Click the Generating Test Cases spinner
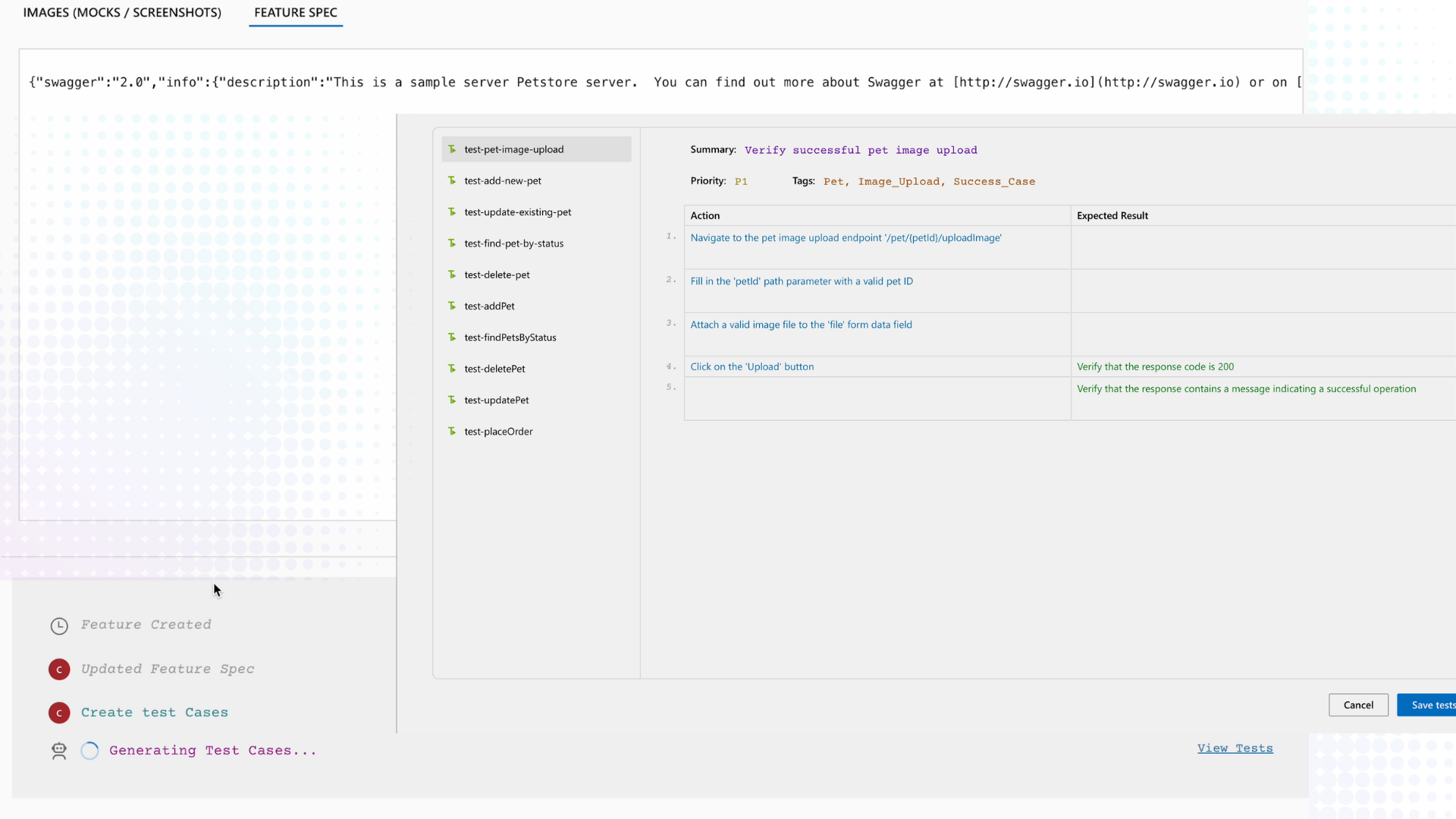 tap(89, 750)
